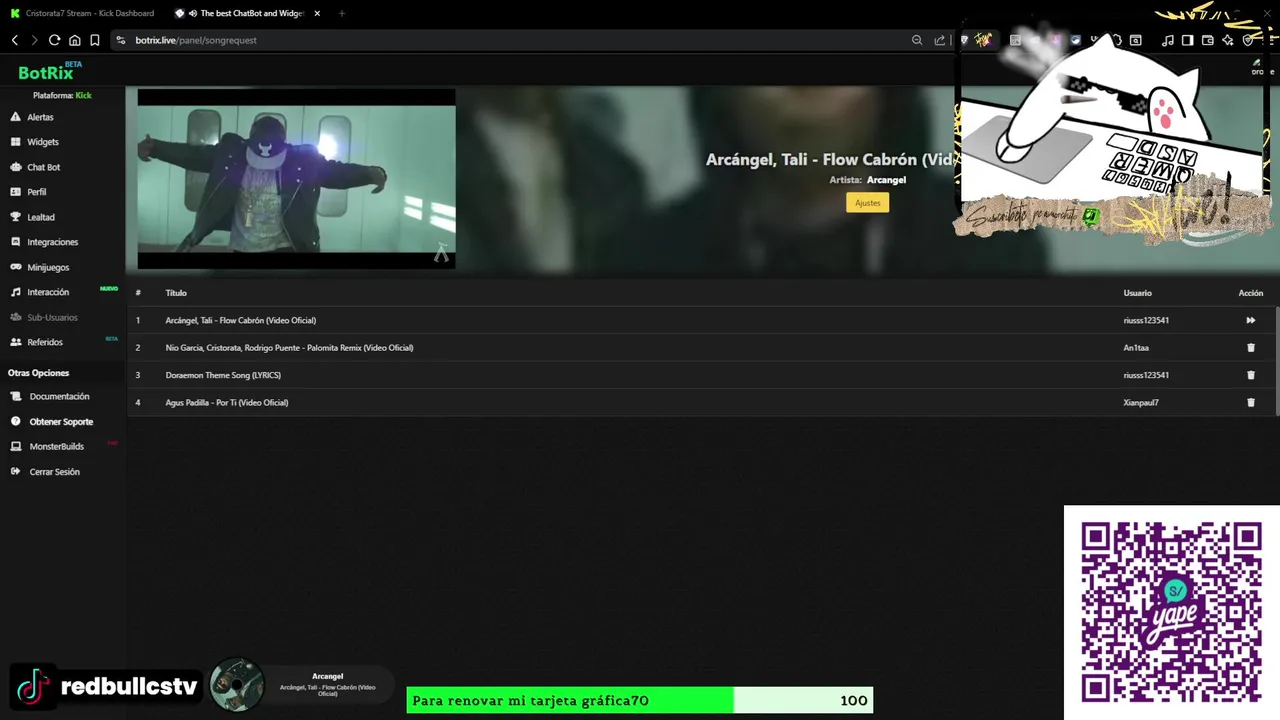The height and width of the screenshot is (720, 1280).
Task: Click Obtener Soporte link
Action: click(x=61, y=422)
